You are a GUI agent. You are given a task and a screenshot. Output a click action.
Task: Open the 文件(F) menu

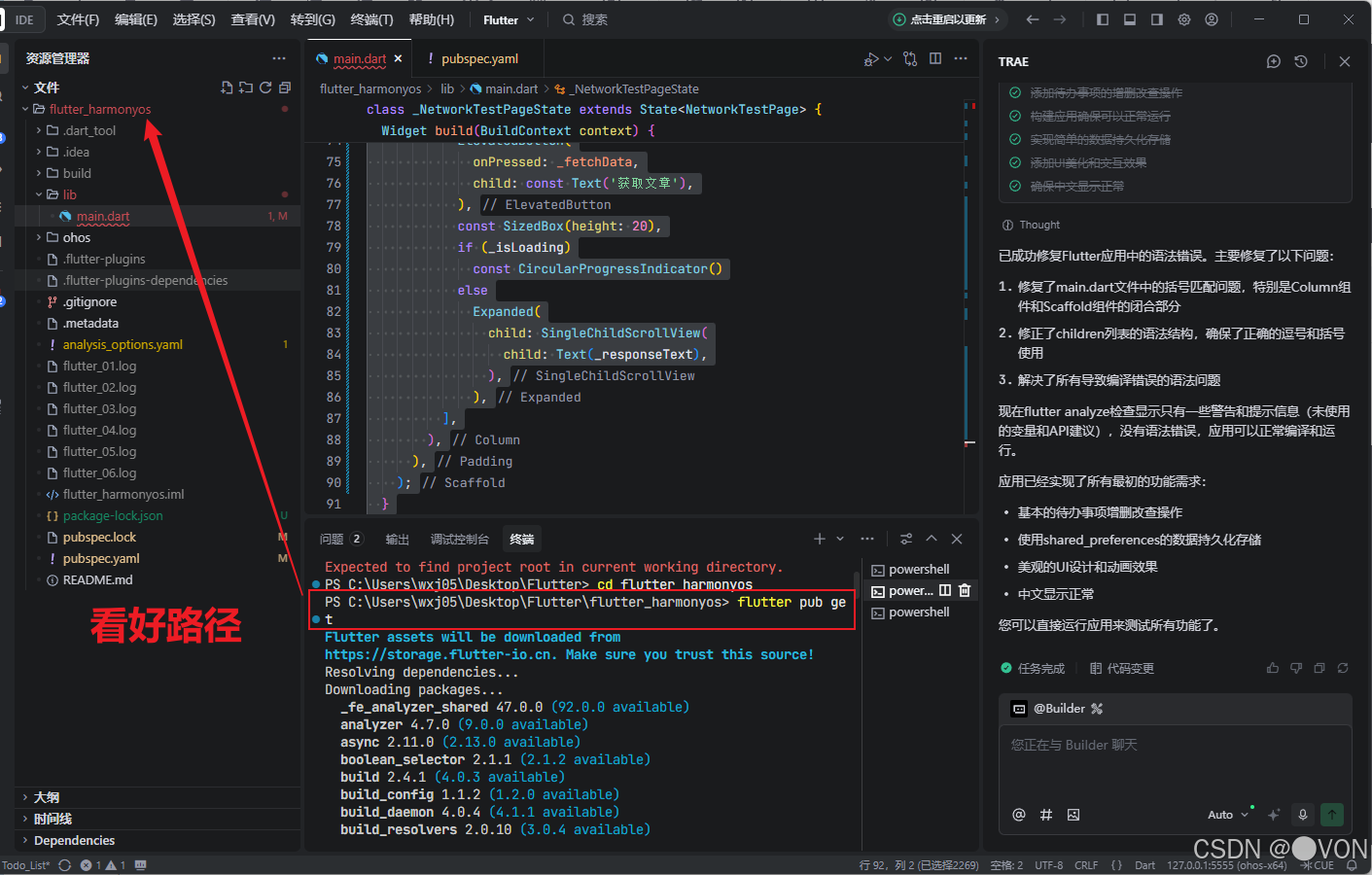pyautogui.click(x=78, y=19)
